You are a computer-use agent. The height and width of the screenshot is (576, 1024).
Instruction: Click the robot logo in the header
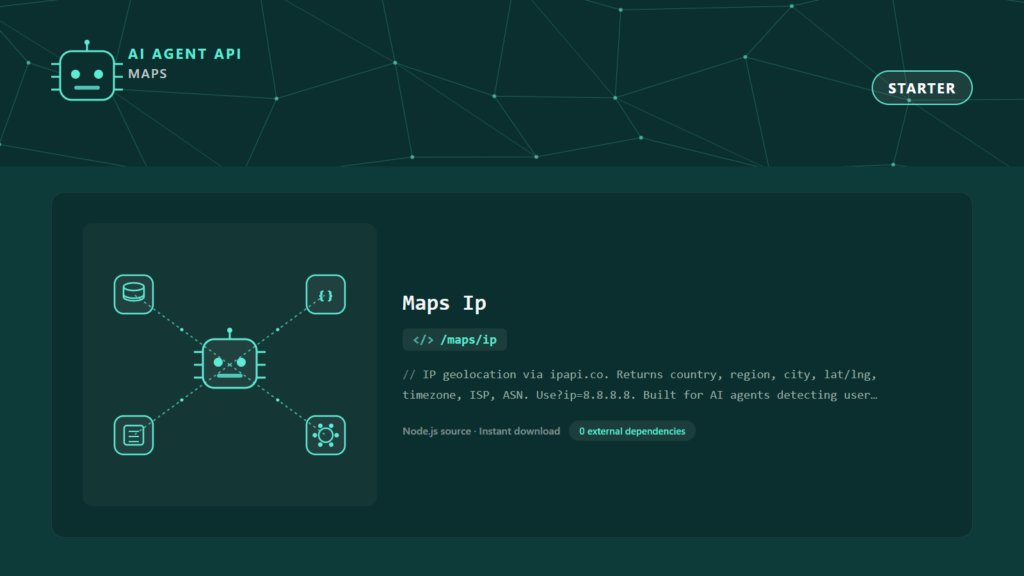(87, 71)
